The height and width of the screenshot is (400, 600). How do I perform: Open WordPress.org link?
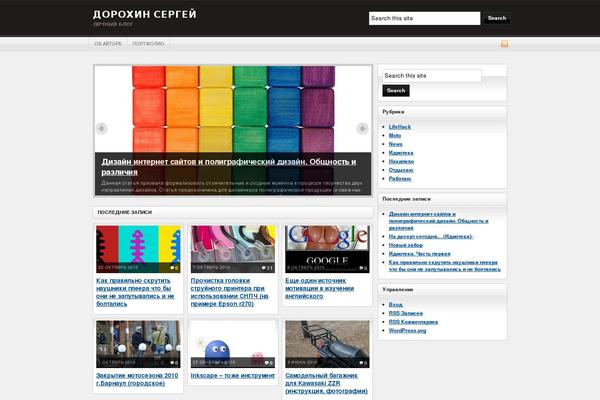point(408,331)
